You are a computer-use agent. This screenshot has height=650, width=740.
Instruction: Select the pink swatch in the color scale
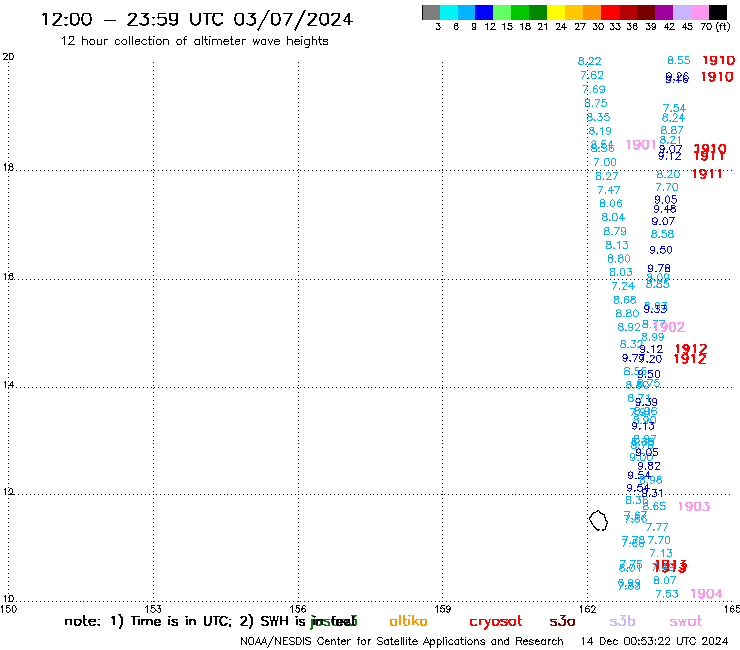click(700, 12)
